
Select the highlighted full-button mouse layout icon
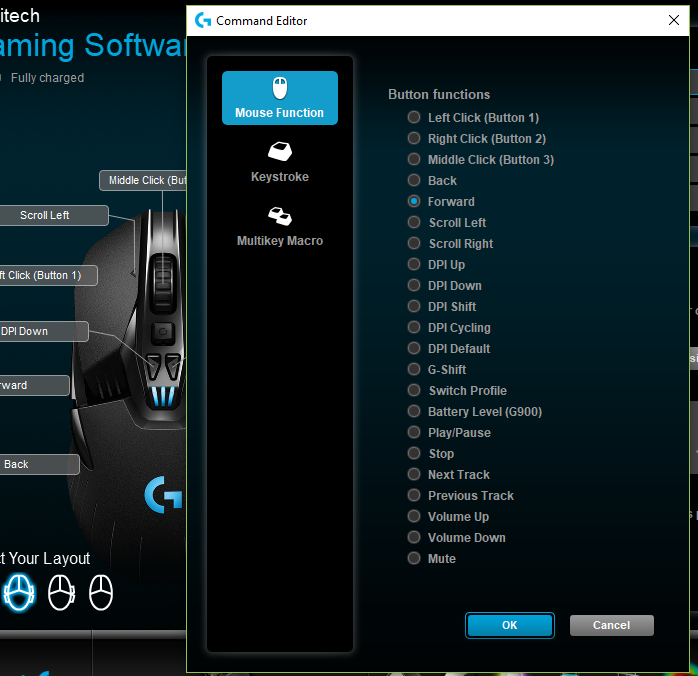(19, 592)
